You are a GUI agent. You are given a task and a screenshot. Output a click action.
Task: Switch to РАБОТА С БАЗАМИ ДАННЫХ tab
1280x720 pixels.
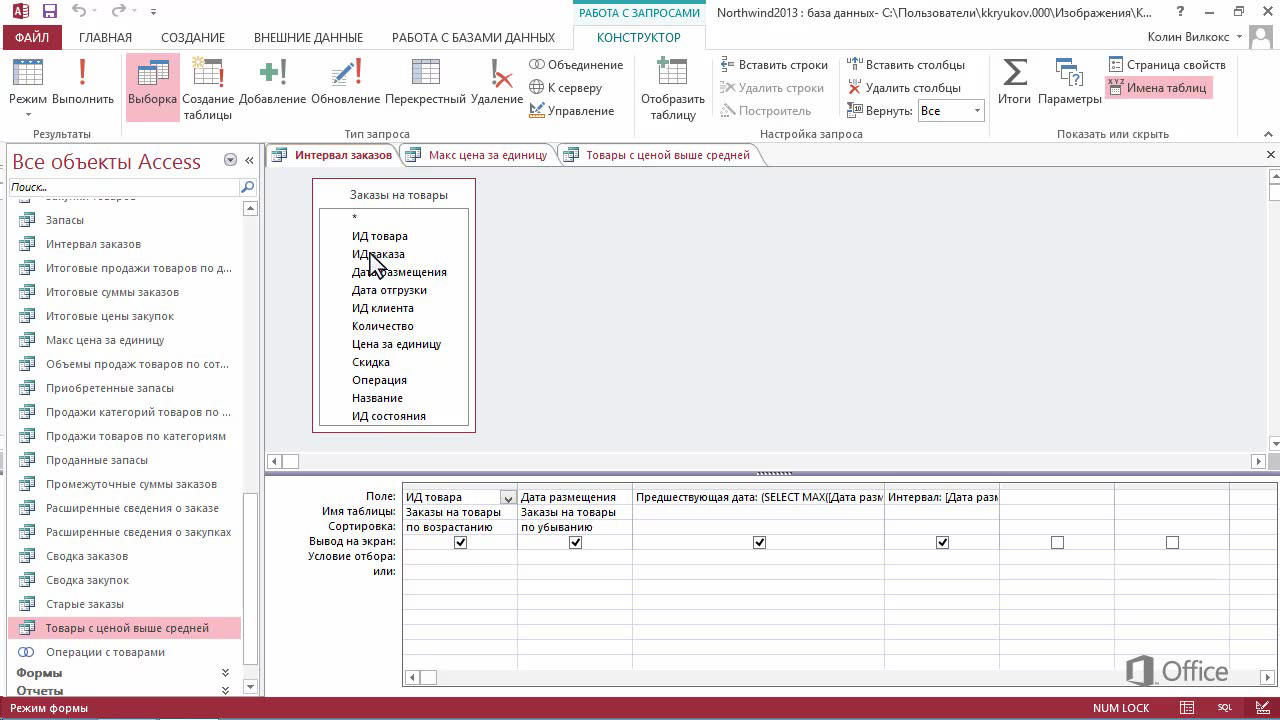(473, 37)
